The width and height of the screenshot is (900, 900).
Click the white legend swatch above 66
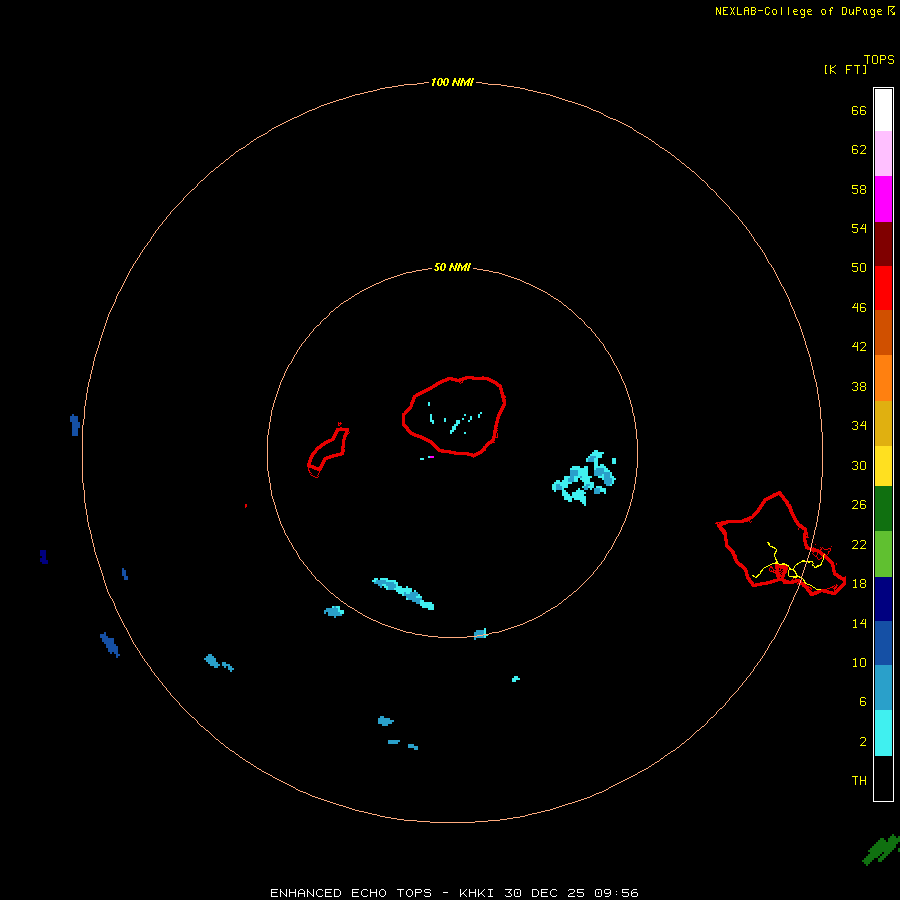coord(883,110)
